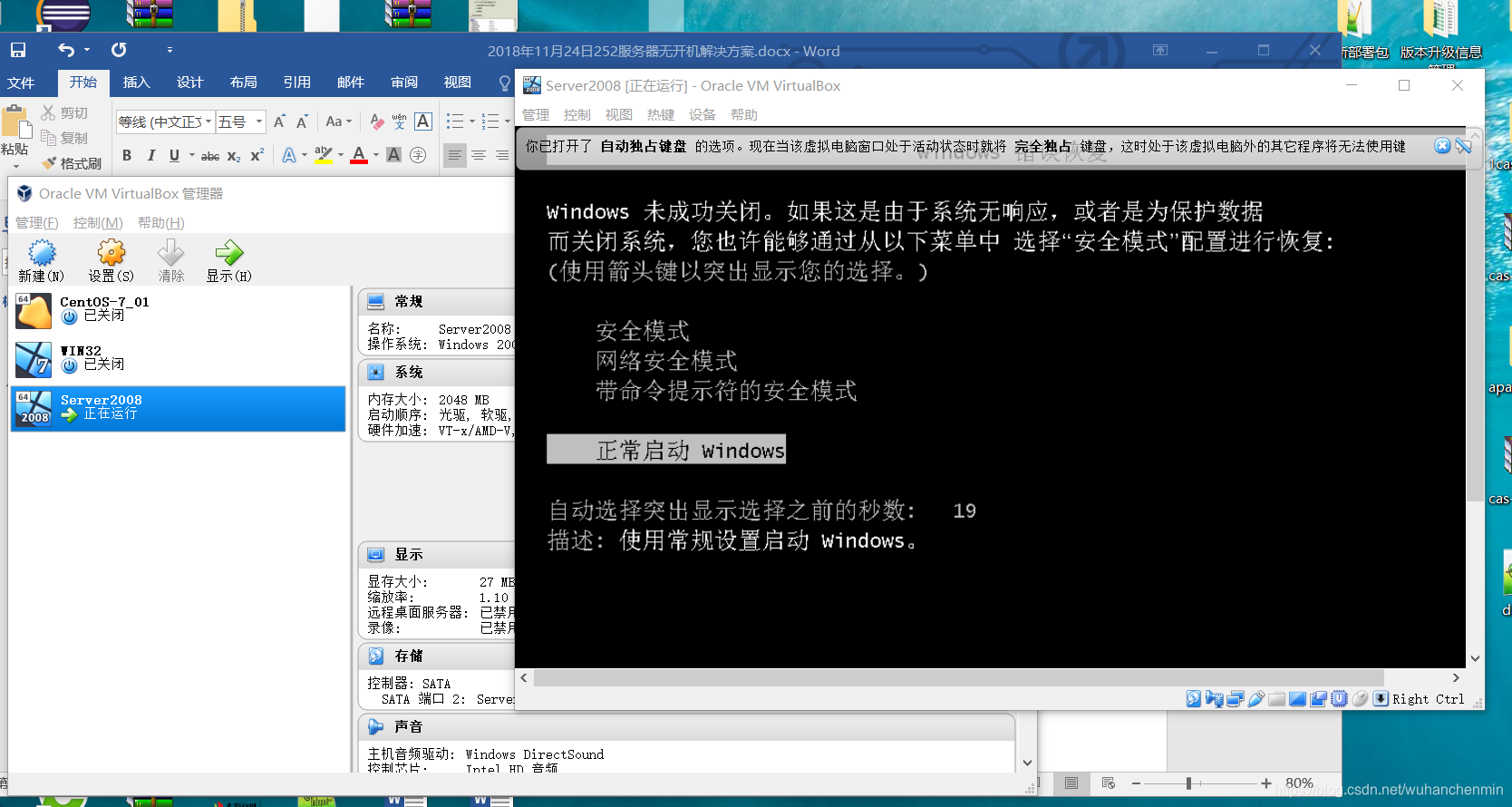The image size is (1512, 807).
Task: Toggle Italic formatting in Word
Action: pyautogui.click(x=150, y=155)
